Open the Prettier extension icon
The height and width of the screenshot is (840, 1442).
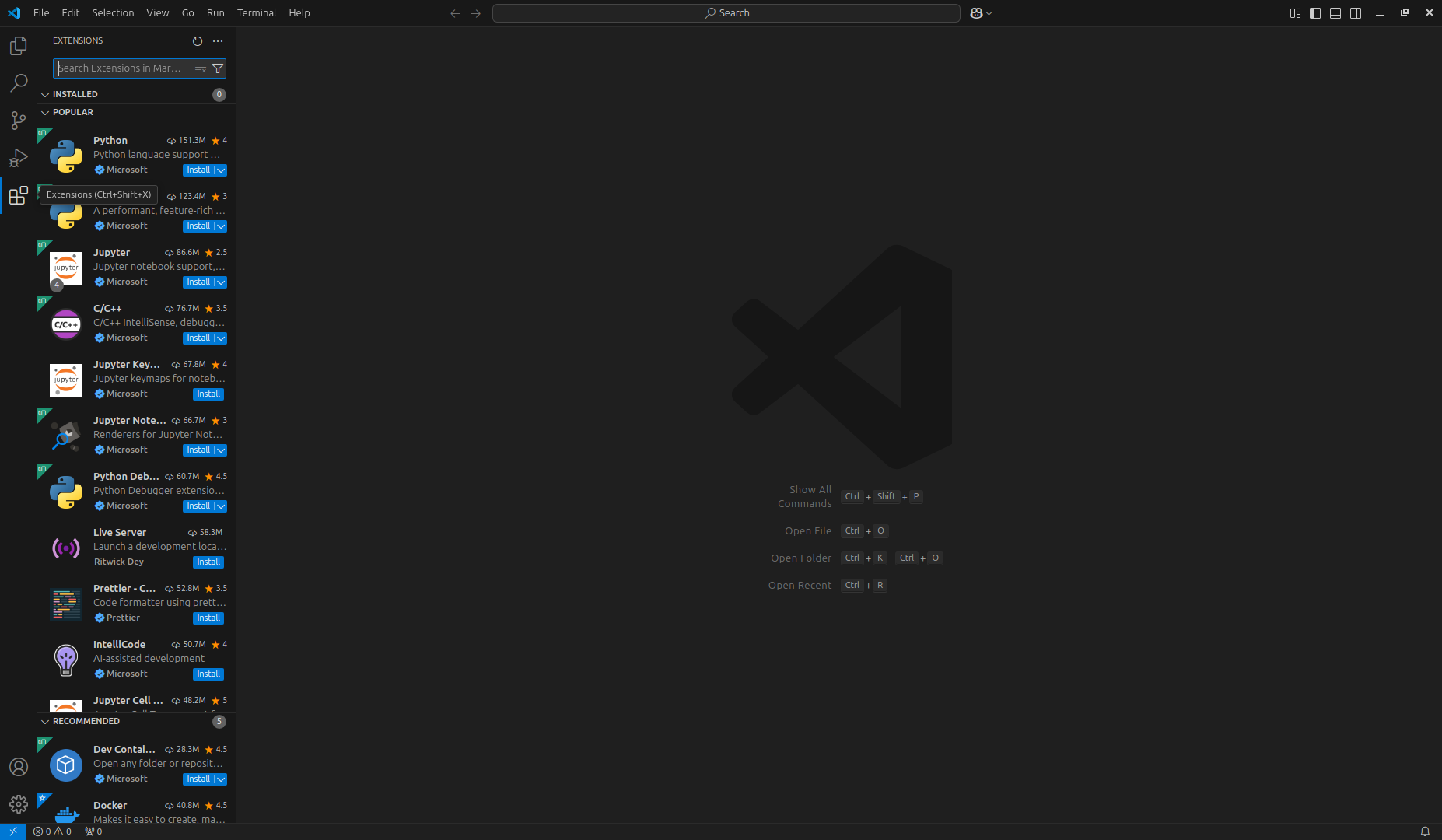pos(66,604)
